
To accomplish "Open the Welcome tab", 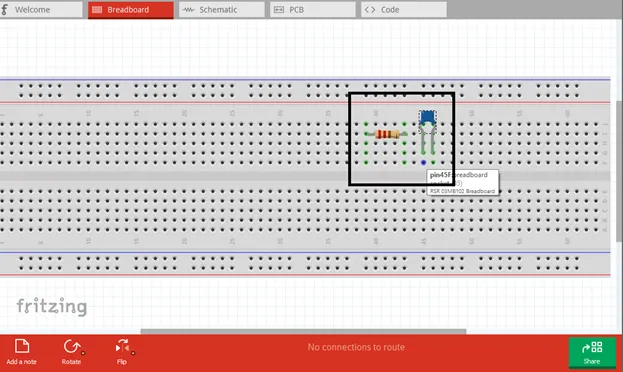I will click(41, 10).
